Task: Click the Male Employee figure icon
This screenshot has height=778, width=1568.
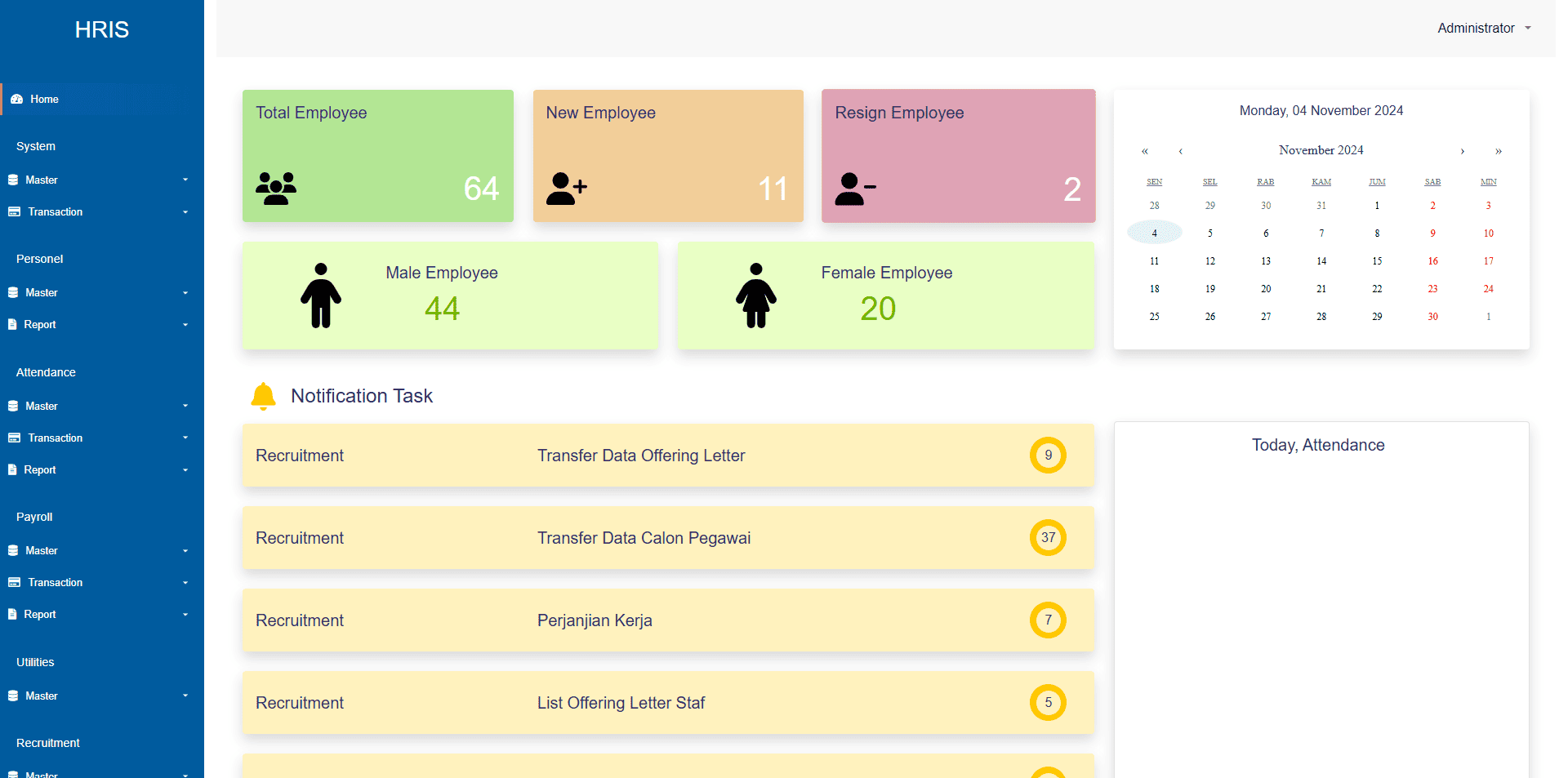Action: [x=321, y=296]
